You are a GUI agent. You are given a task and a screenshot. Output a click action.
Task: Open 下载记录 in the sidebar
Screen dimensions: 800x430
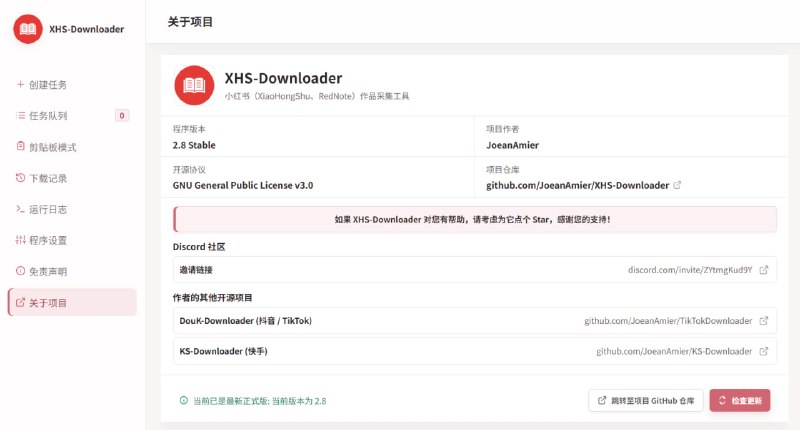click(72, 178)
